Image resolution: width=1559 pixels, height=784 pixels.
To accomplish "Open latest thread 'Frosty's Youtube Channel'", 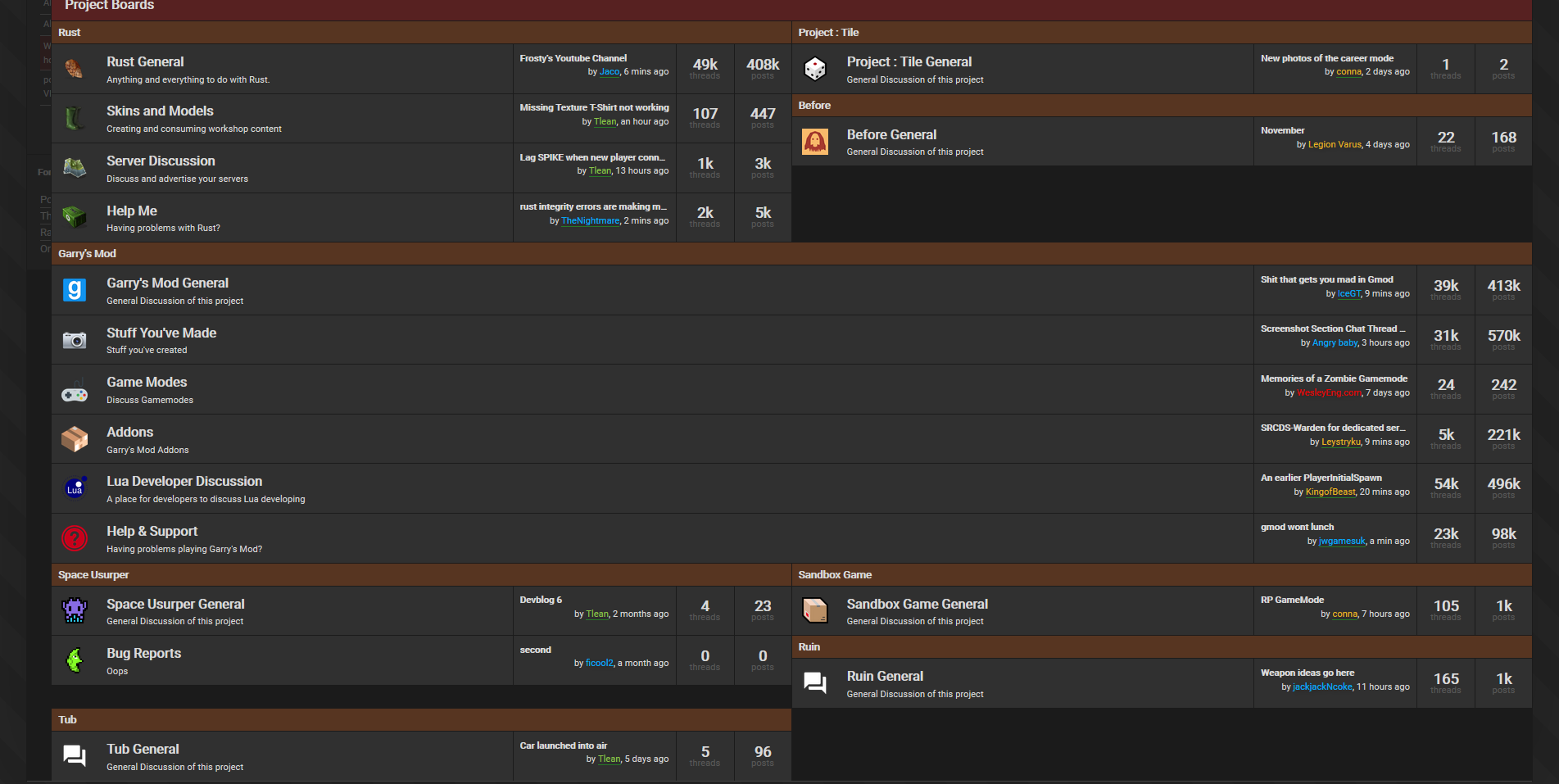I will coord(573,58).
